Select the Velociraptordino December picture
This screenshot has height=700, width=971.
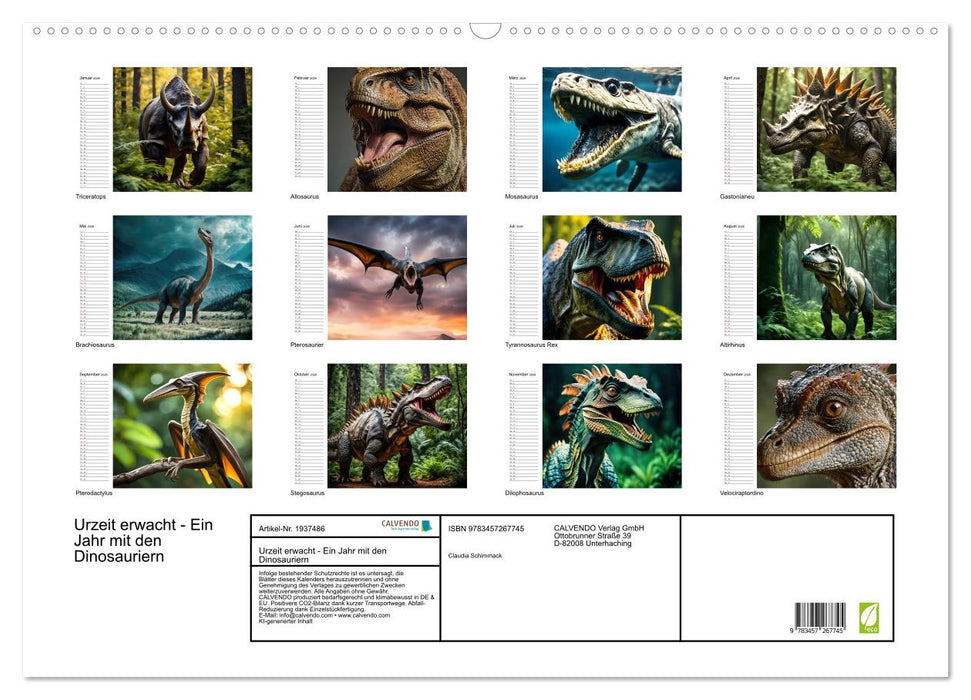829,426
